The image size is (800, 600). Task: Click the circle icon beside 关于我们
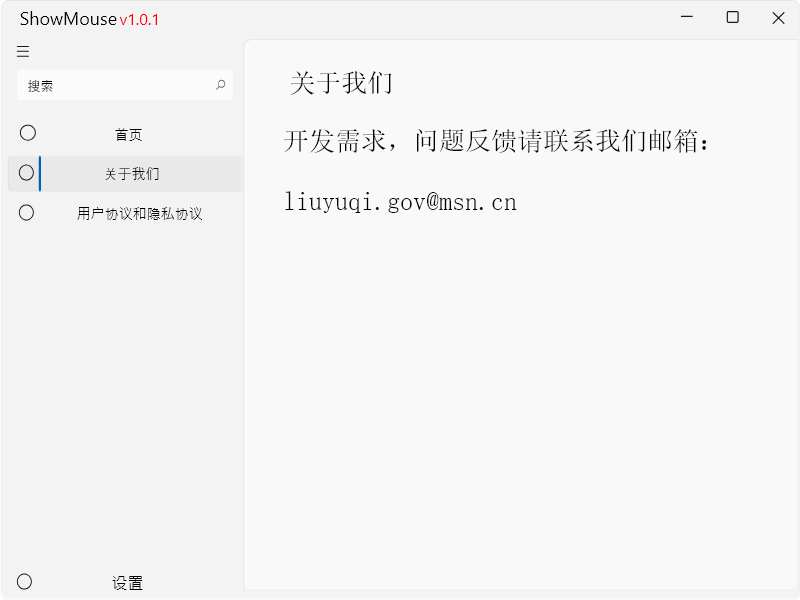(27, 173)
